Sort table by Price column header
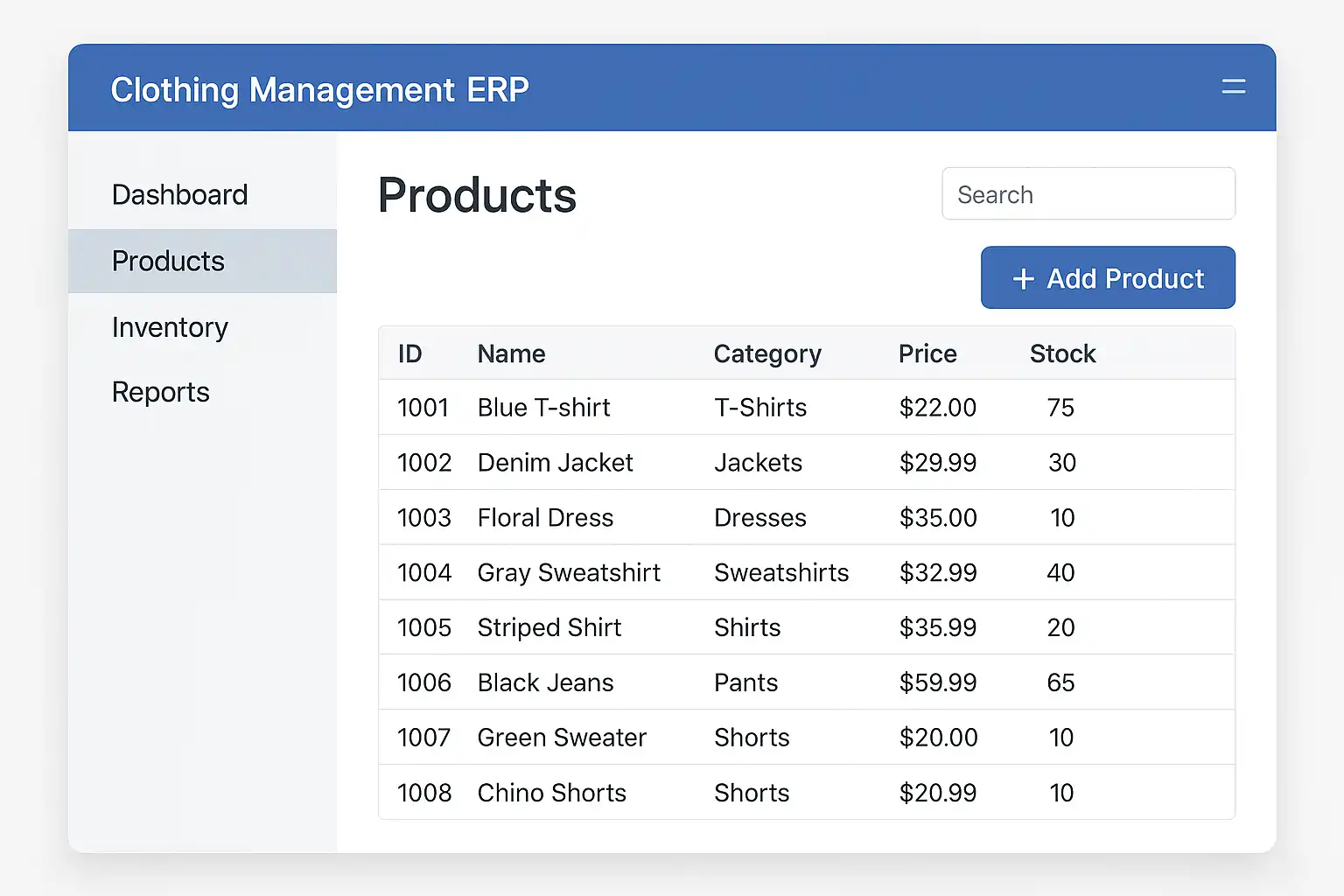 [x=927, y=353]
